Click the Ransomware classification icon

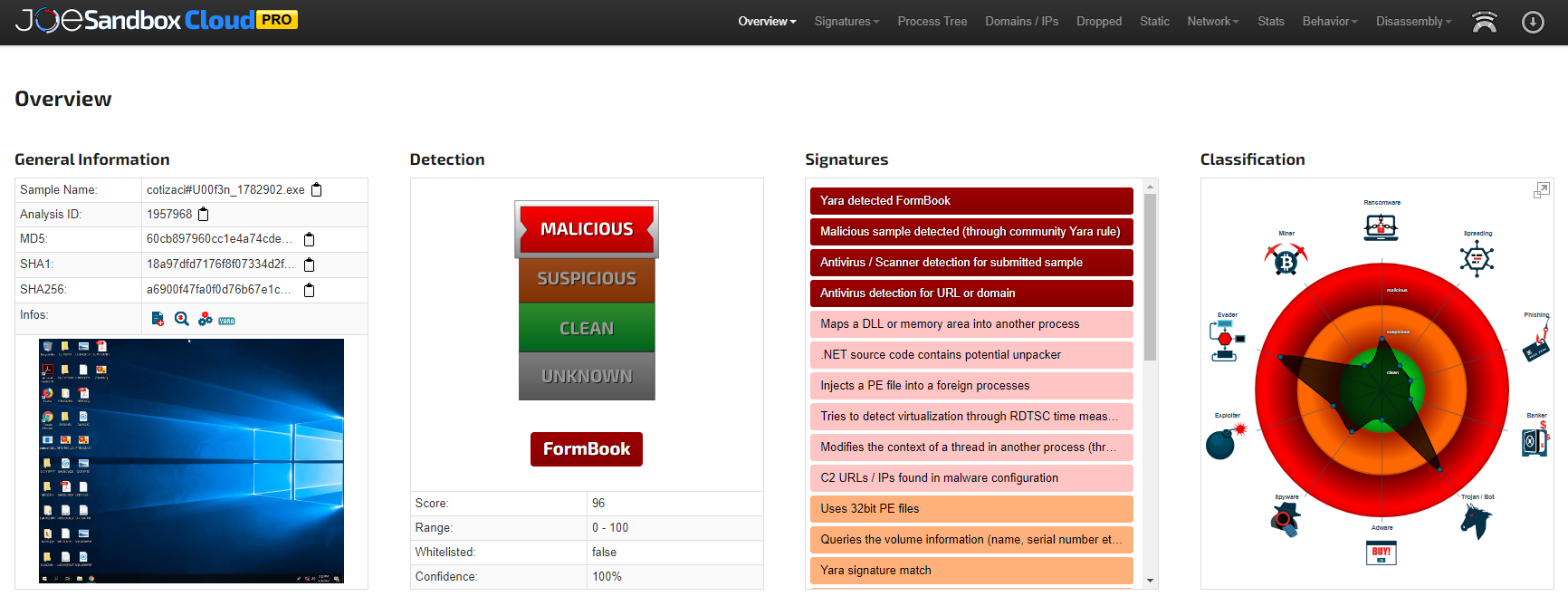(x=1382, y=226)
